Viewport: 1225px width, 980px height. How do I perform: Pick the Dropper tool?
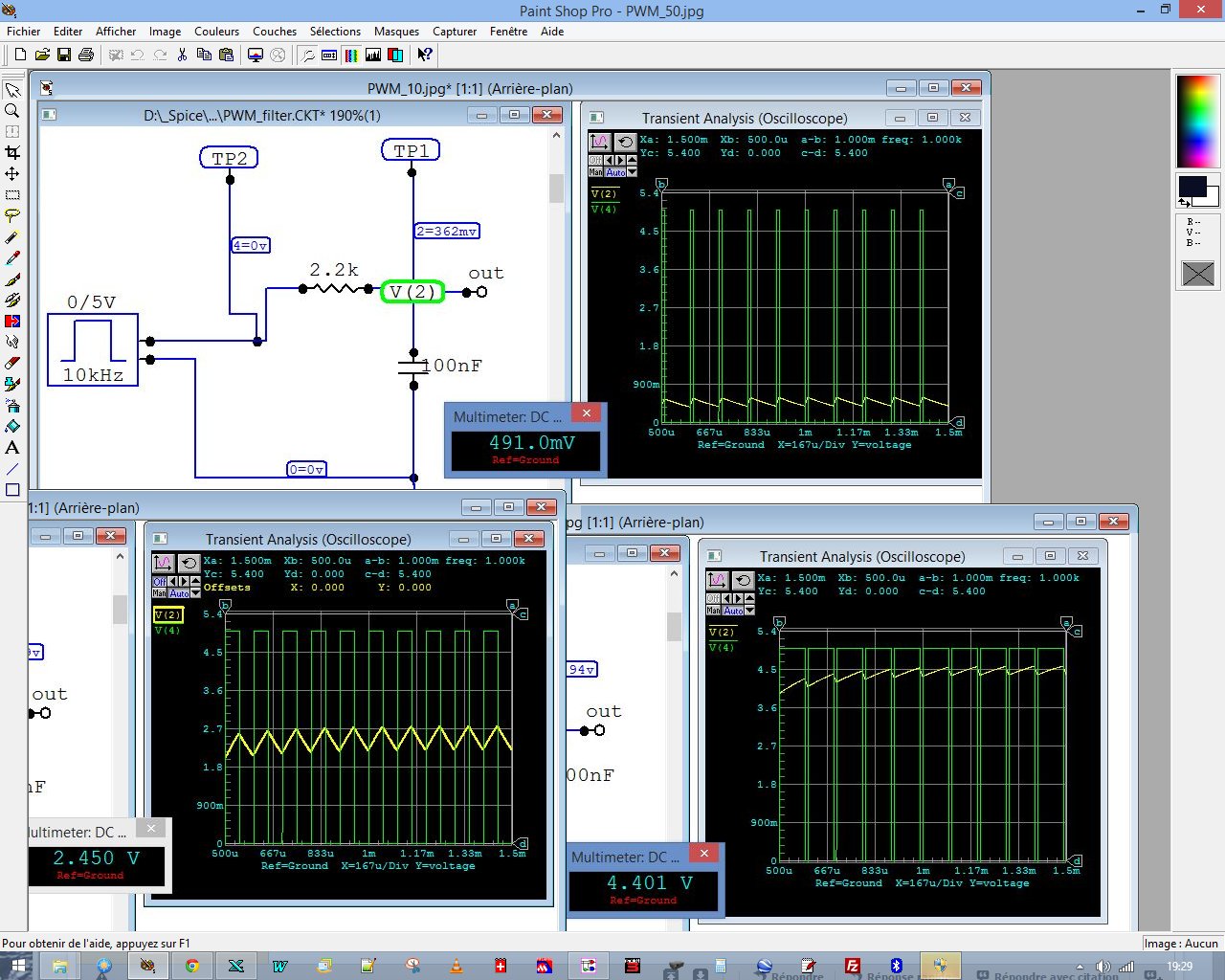point(12,257)
